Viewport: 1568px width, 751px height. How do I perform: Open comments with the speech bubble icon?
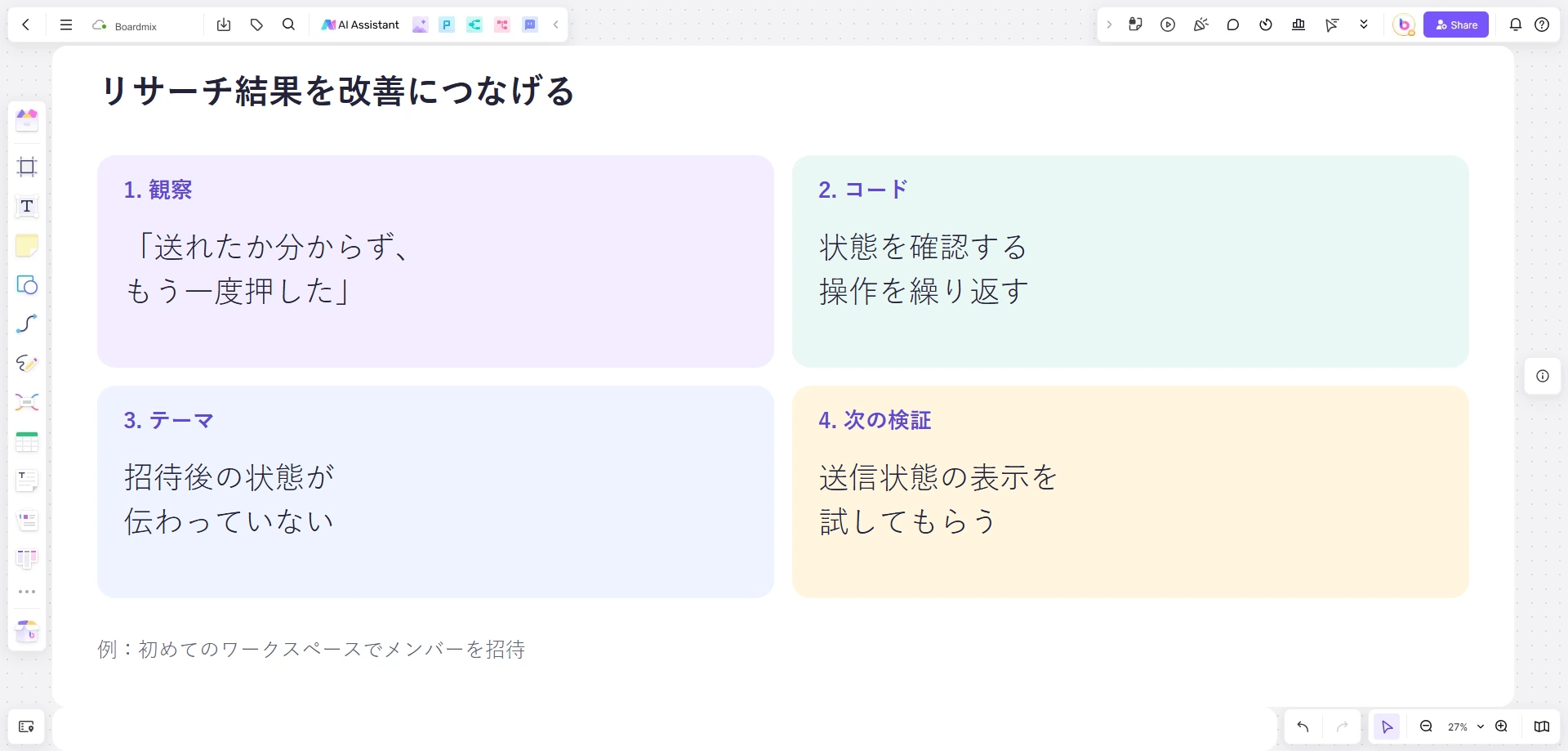click(1233, 25)
